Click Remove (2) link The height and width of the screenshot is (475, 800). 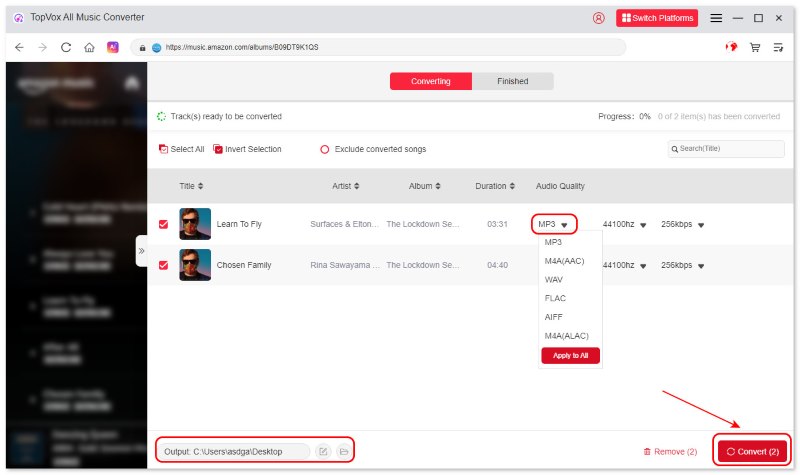[670, 452]
